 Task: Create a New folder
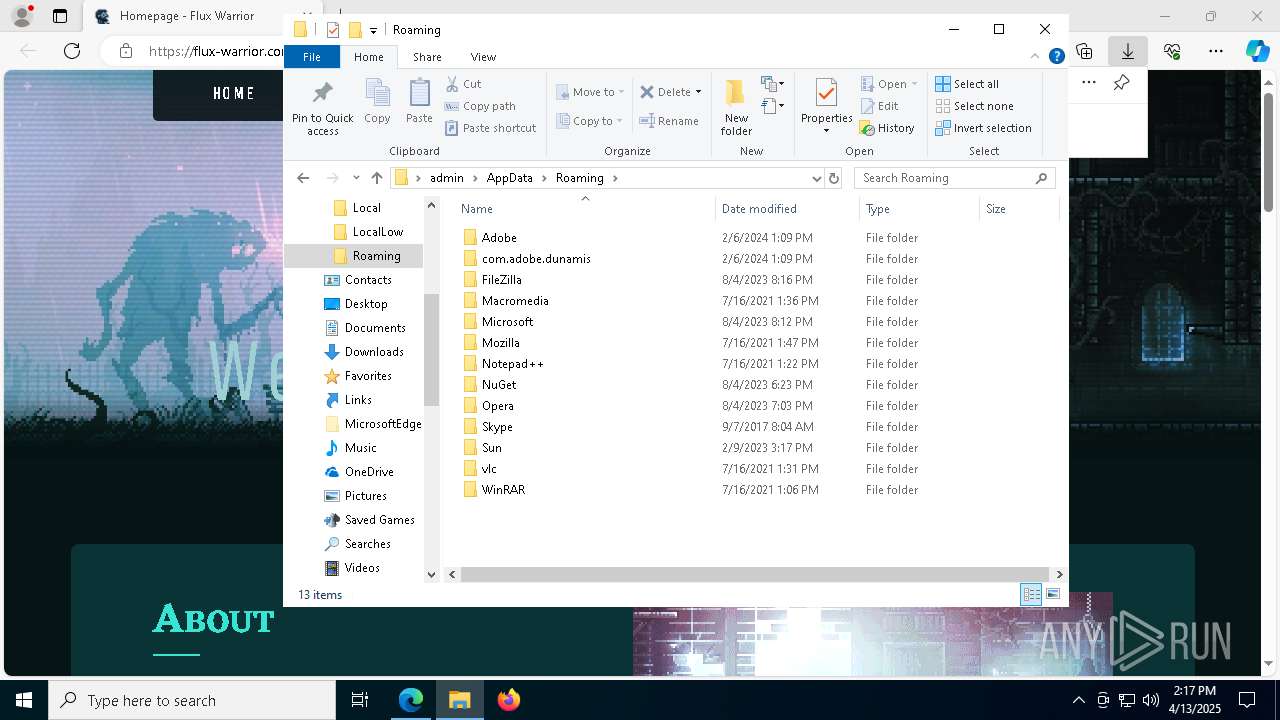tap(736, 108)
